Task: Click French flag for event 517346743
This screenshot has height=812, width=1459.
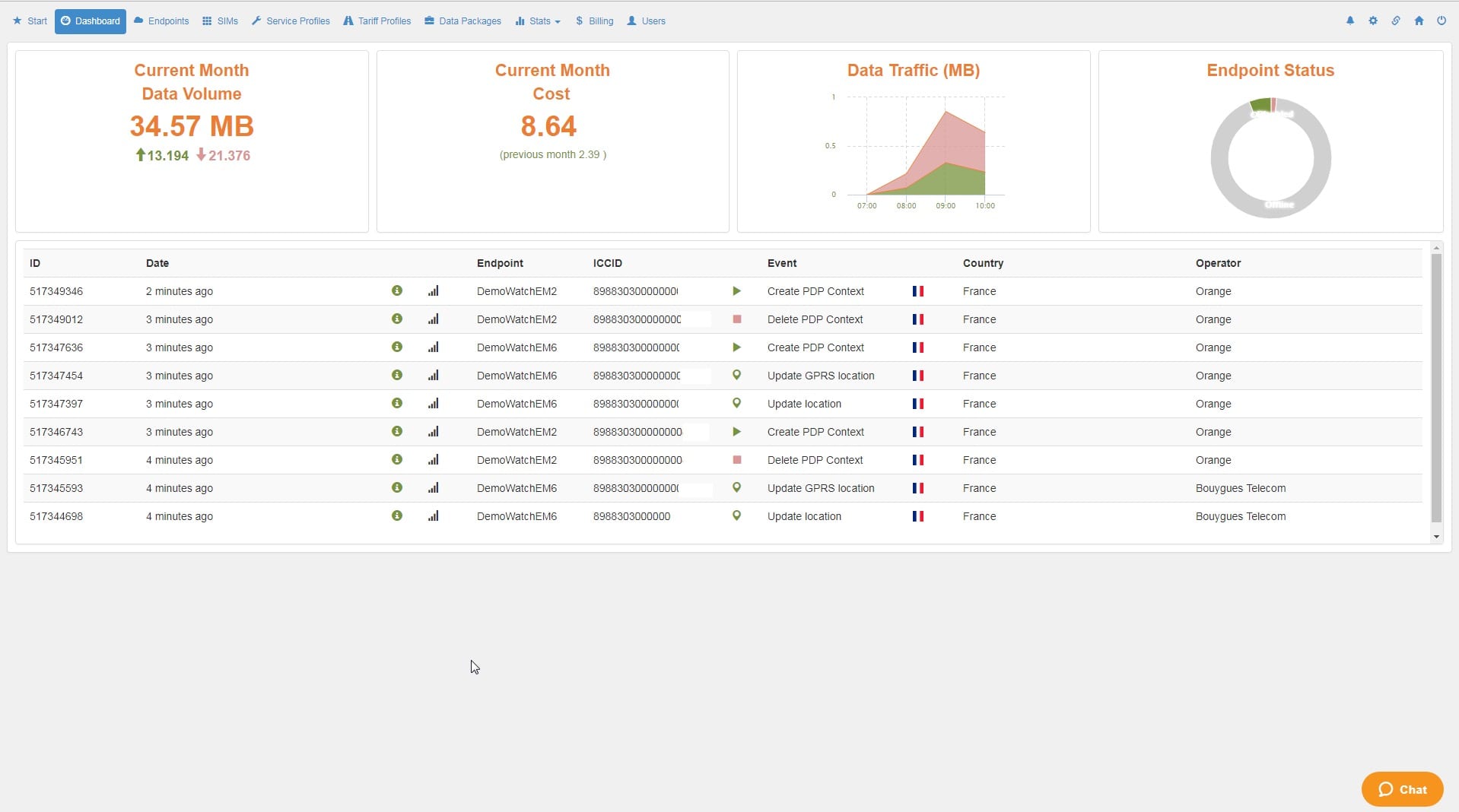Action: coord(918,432)
